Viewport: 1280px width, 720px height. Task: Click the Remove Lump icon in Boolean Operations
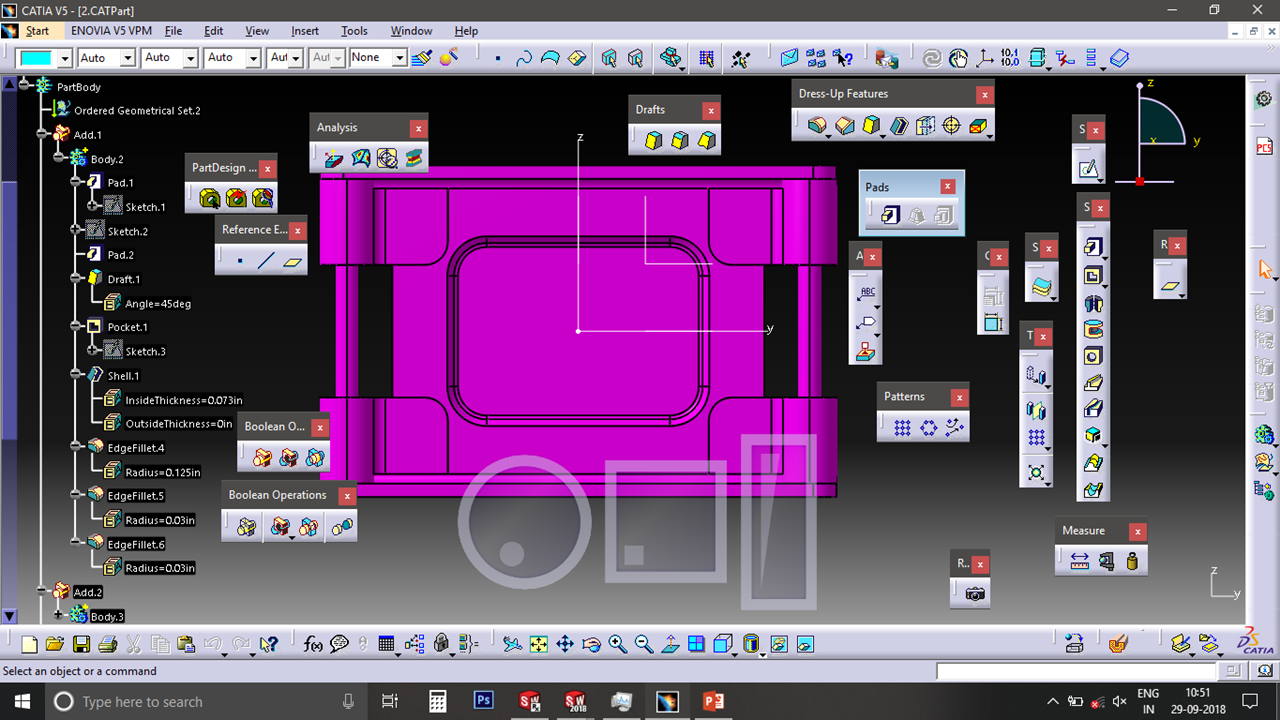pos(342,526)
